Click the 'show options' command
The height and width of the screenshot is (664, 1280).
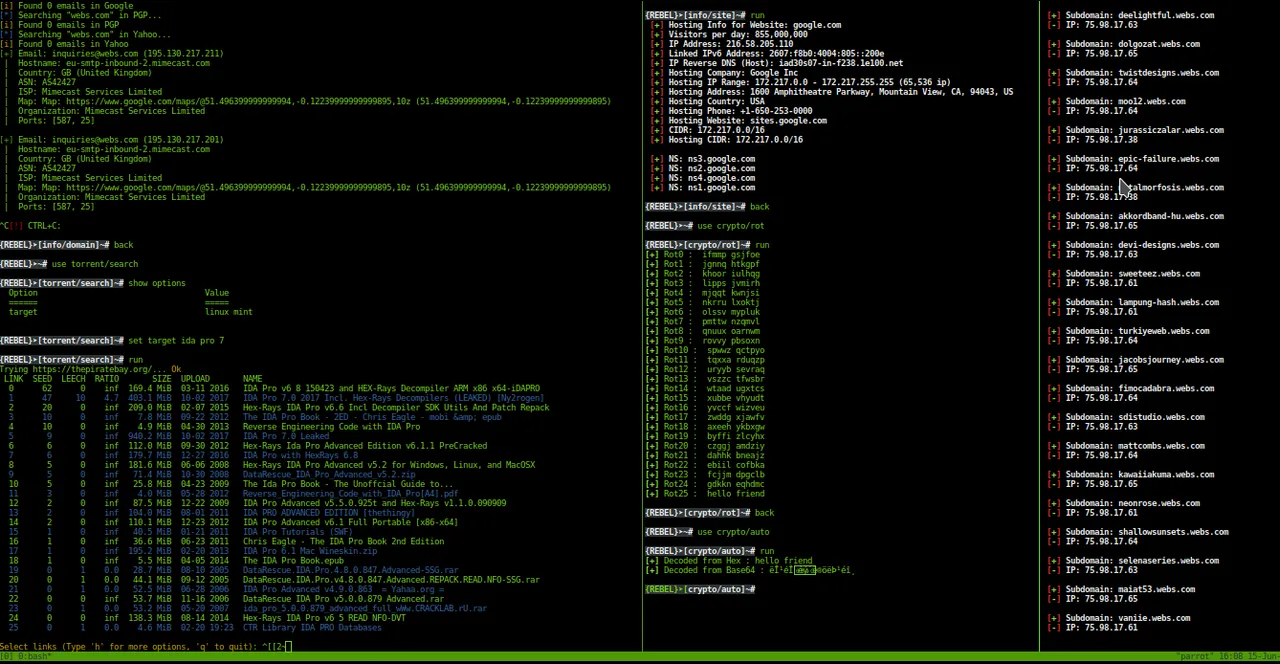(x=157, y=283)
